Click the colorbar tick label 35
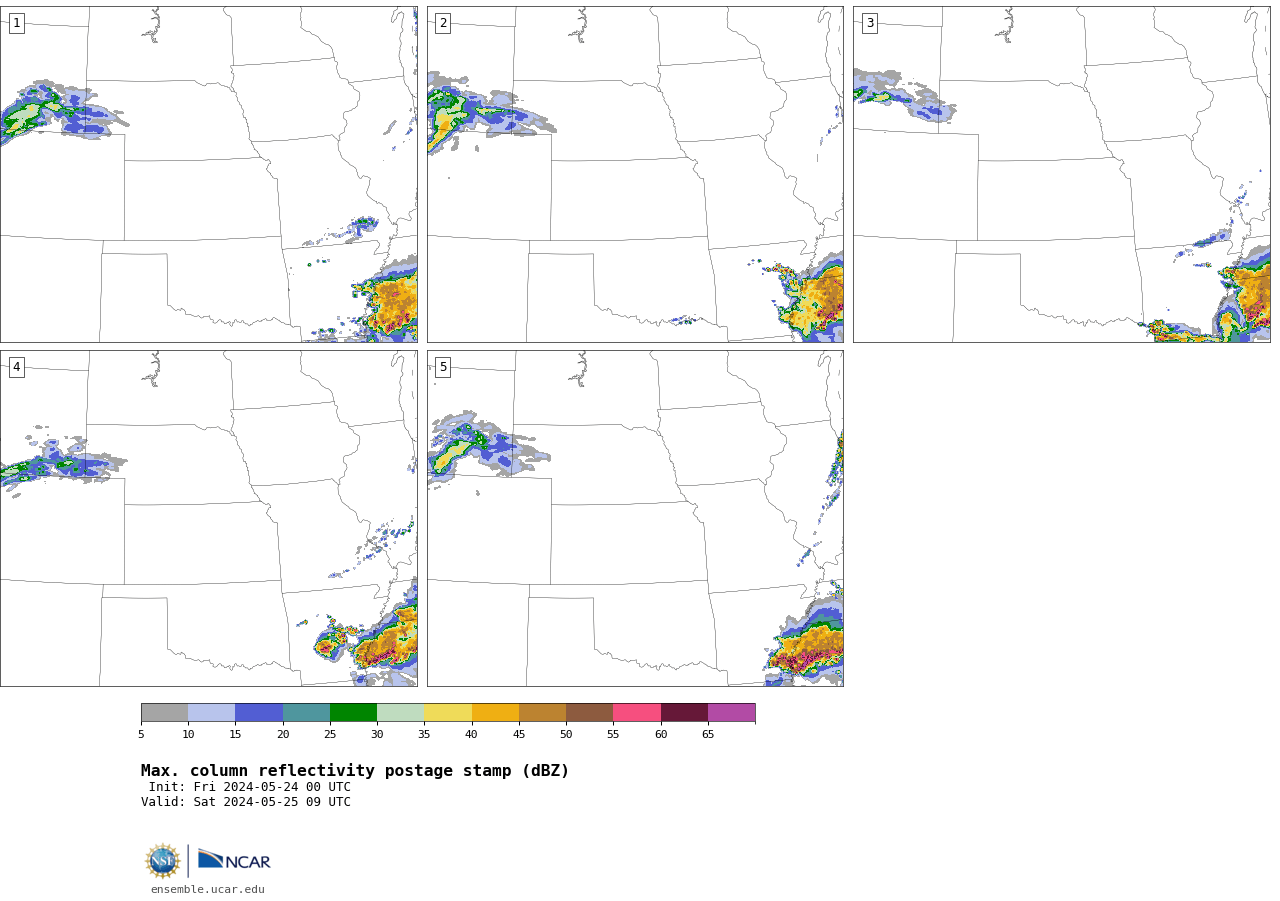Viewport: 1280px width, 901px height. [424, 735]
